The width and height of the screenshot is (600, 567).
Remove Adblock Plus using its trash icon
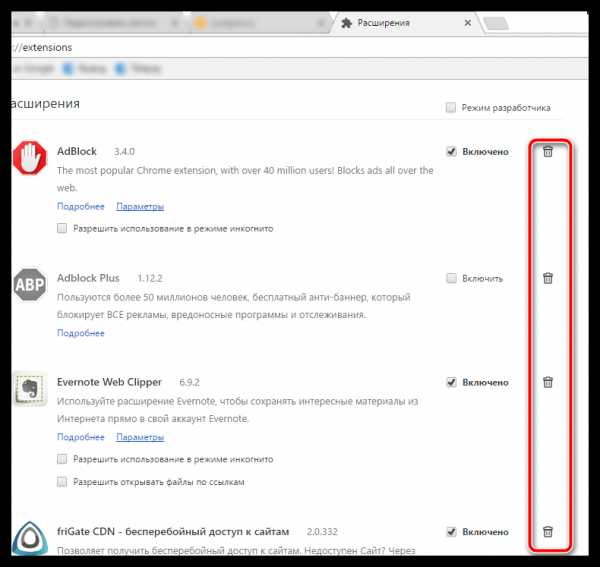[548, 278]
